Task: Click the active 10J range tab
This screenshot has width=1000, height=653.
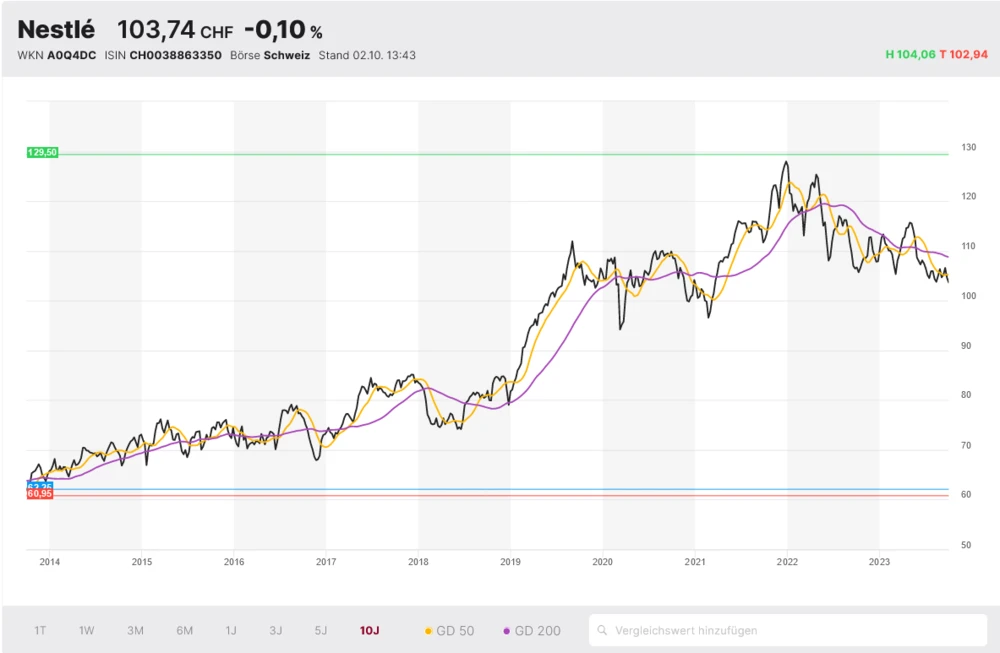Action: 370,631
